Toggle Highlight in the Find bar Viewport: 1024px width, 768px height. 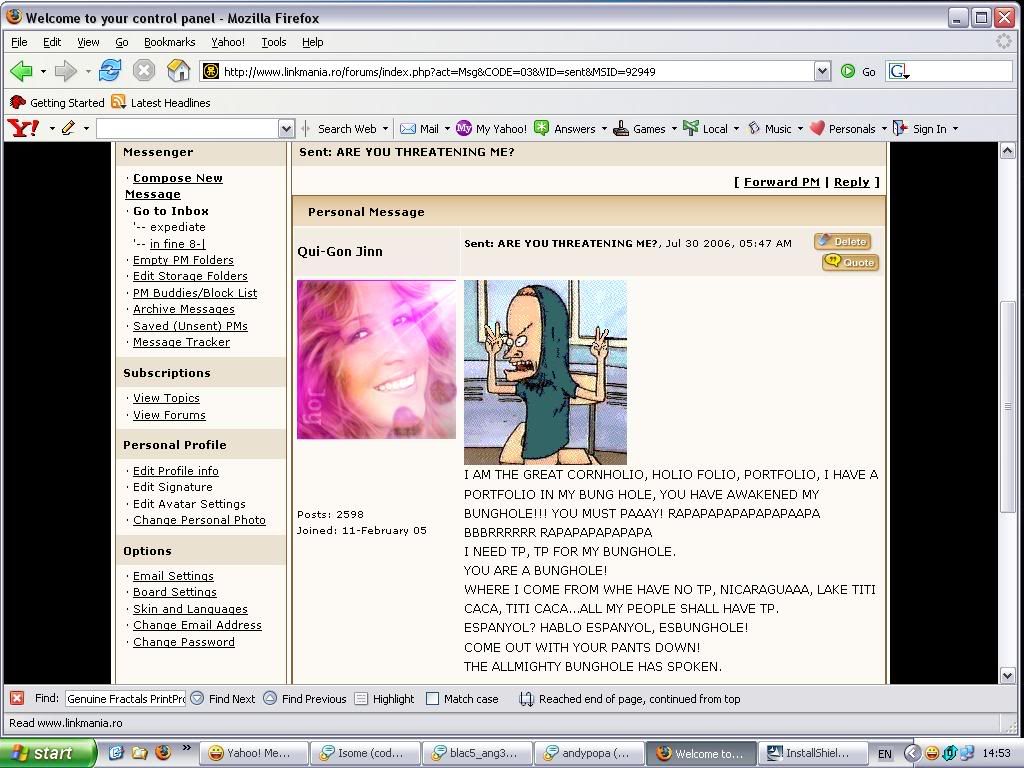[385, 698]
